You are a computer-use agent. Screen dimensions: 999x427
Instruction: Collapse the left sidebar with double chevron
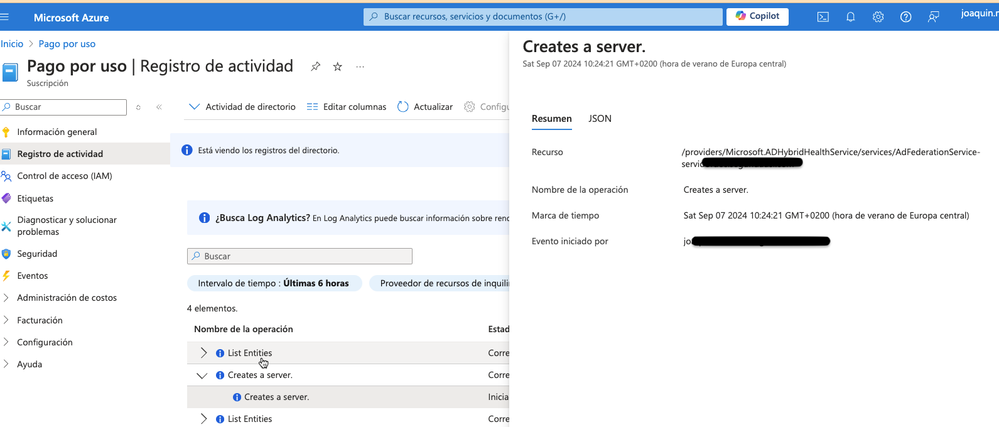click(x=159, y=107)
